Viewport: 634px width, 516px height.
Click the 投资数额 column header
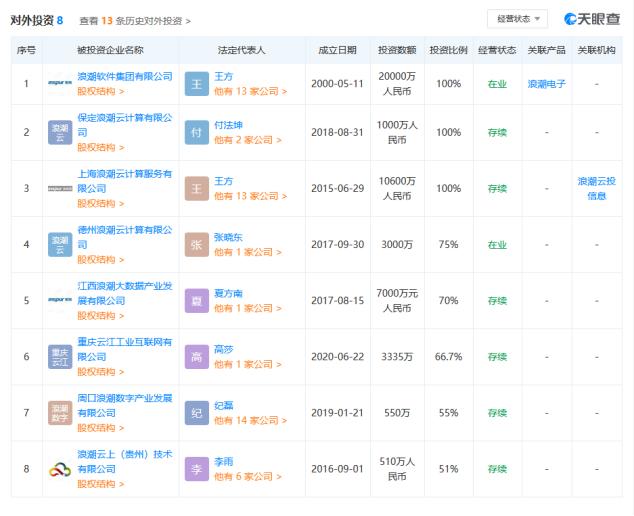pos(397,50)
